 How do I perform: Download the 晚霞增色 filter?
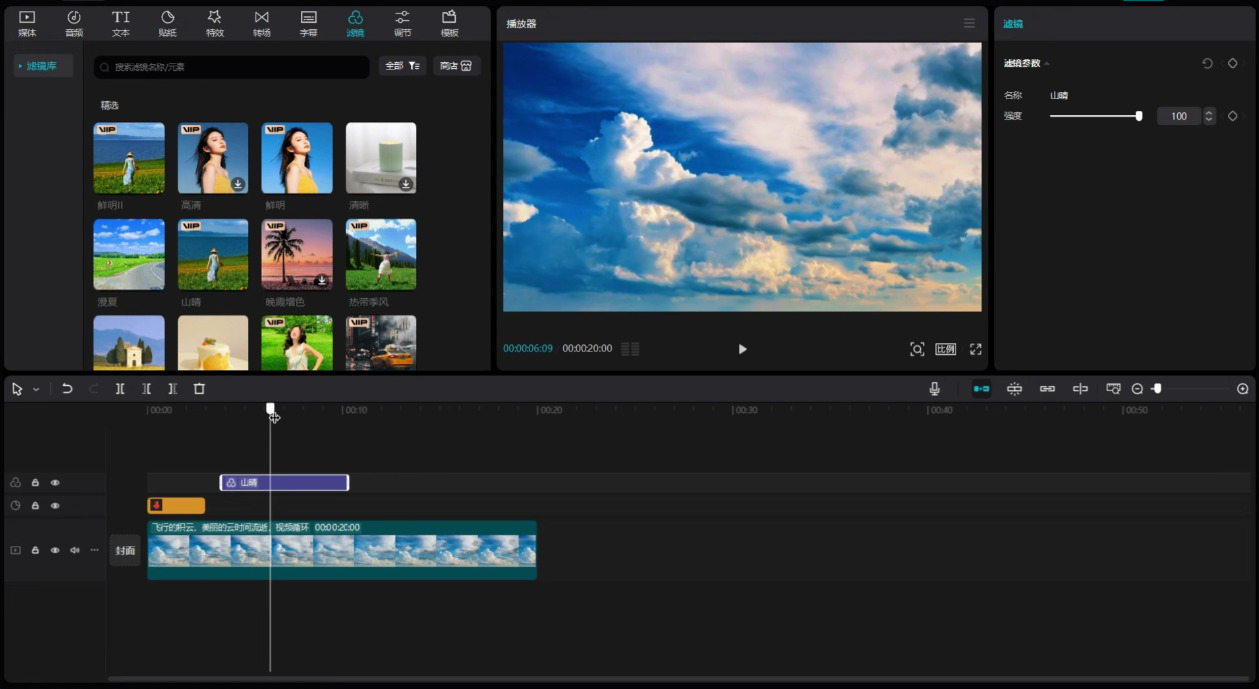tap(322, 281)
